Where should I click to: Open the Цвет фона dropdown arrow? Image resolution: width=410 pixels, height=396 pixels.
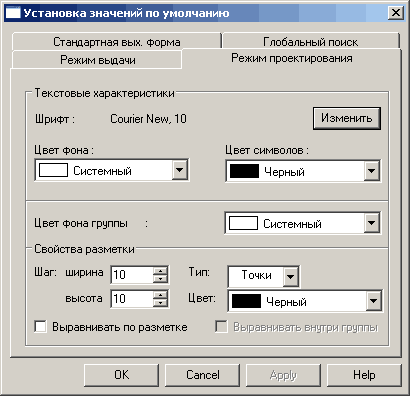pos(180,170)
